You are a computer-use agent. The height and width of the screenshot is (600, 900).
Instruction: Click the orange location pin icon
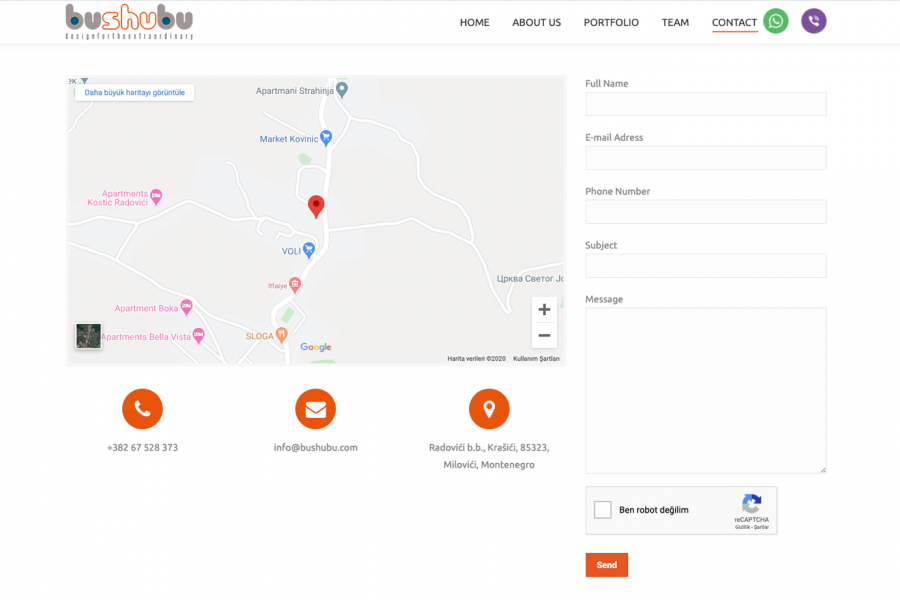(489, 409)
